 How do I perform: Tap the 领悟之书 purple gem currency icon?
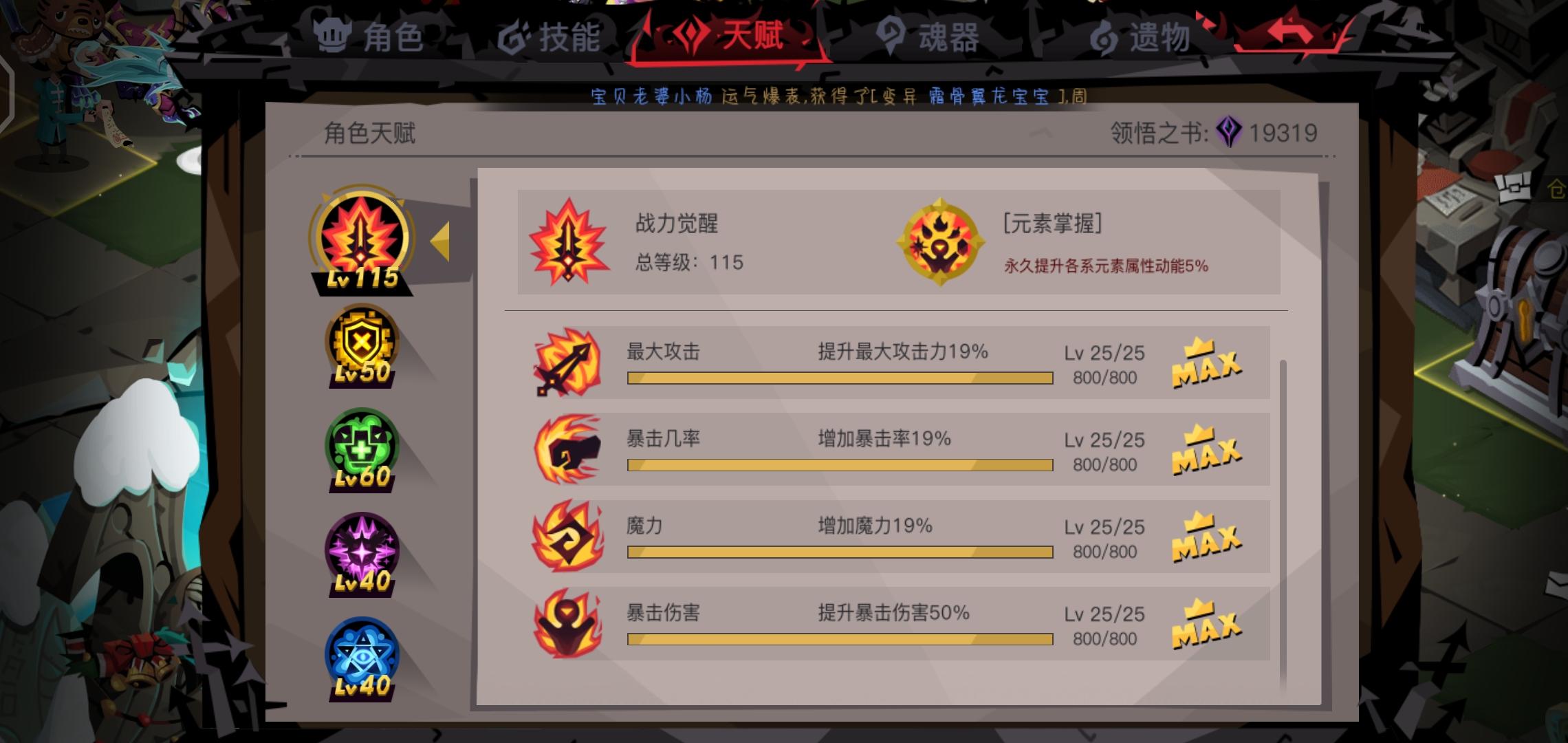[x=1229, y=132]
